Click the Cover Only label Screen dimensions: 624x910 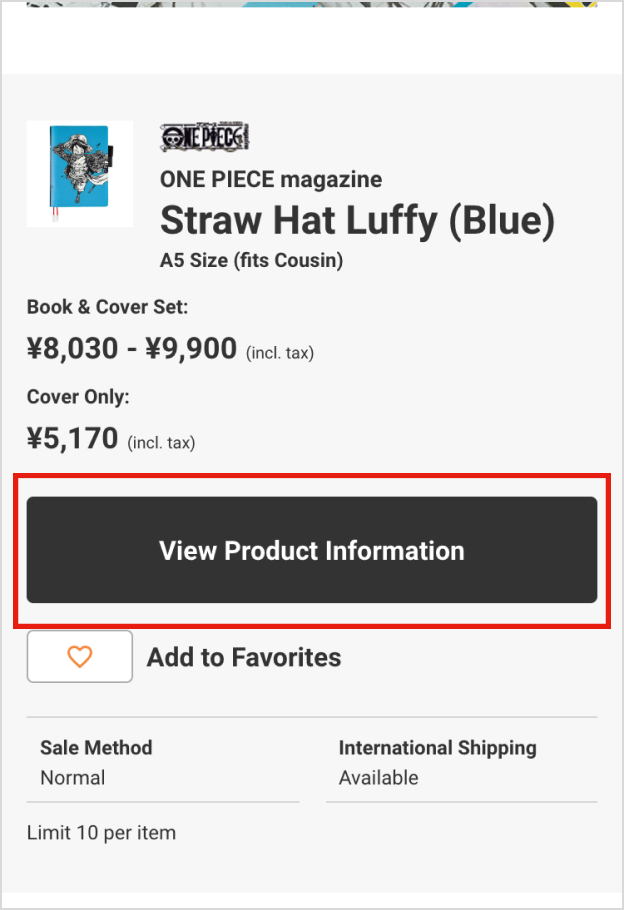coord(78,397)
